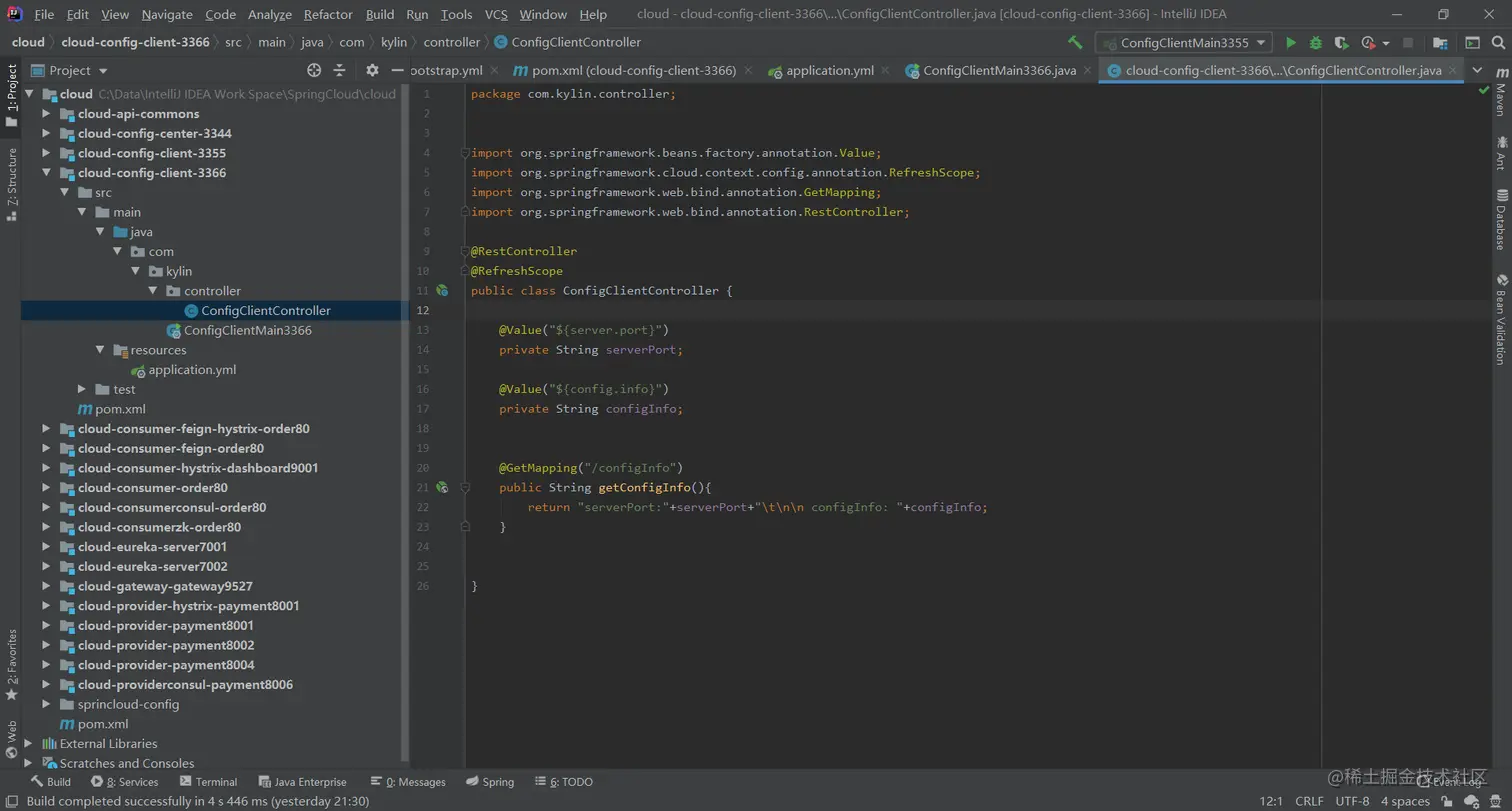
Task: Show the hidden editor tabs chevron
Action: pos(1477,70)
